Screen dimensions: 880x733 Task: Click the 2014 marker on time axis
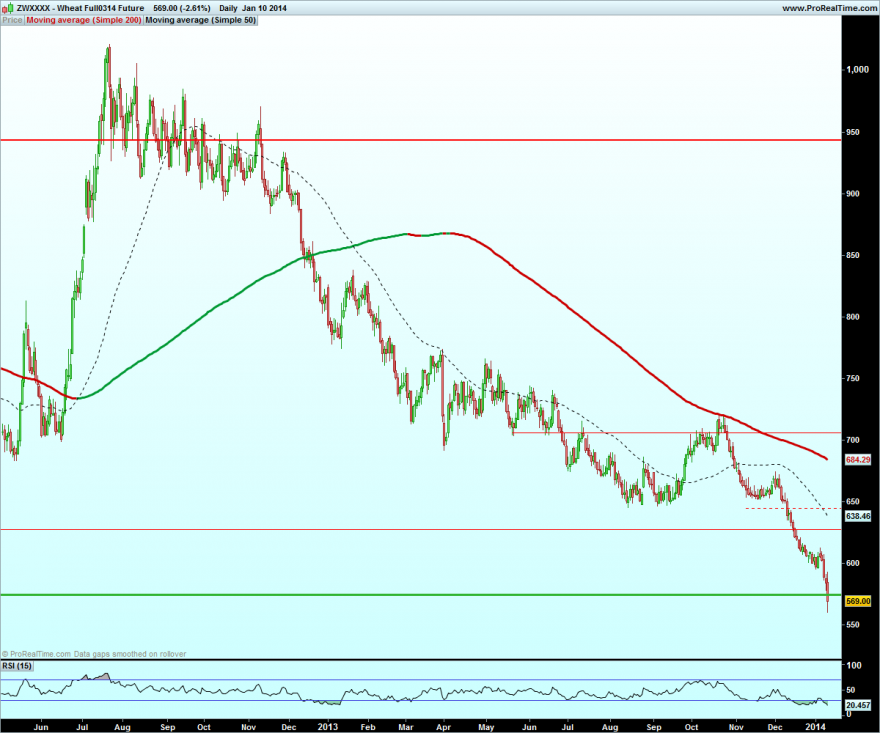[815, 727]
